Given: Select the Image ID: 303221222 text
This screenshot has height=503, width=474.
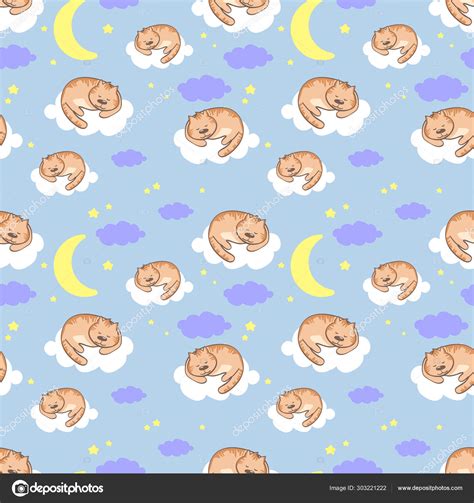Looking at the screenshot, I should [x=357, y=488].
